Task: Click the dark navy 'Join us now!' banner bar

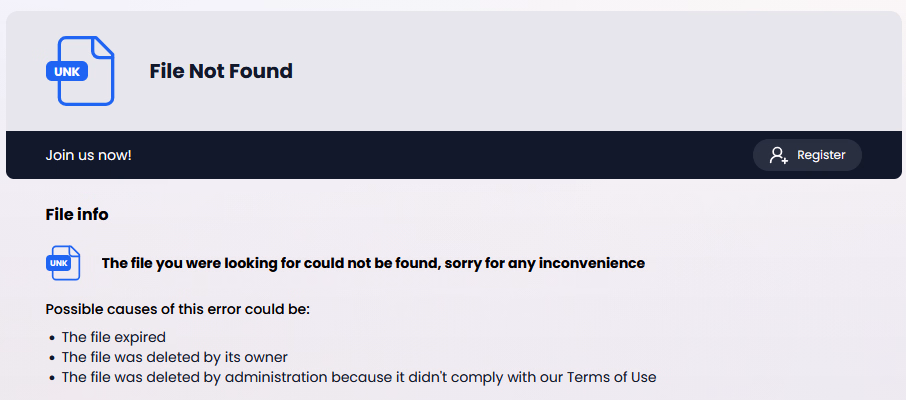Action: [x=454, y=155]
